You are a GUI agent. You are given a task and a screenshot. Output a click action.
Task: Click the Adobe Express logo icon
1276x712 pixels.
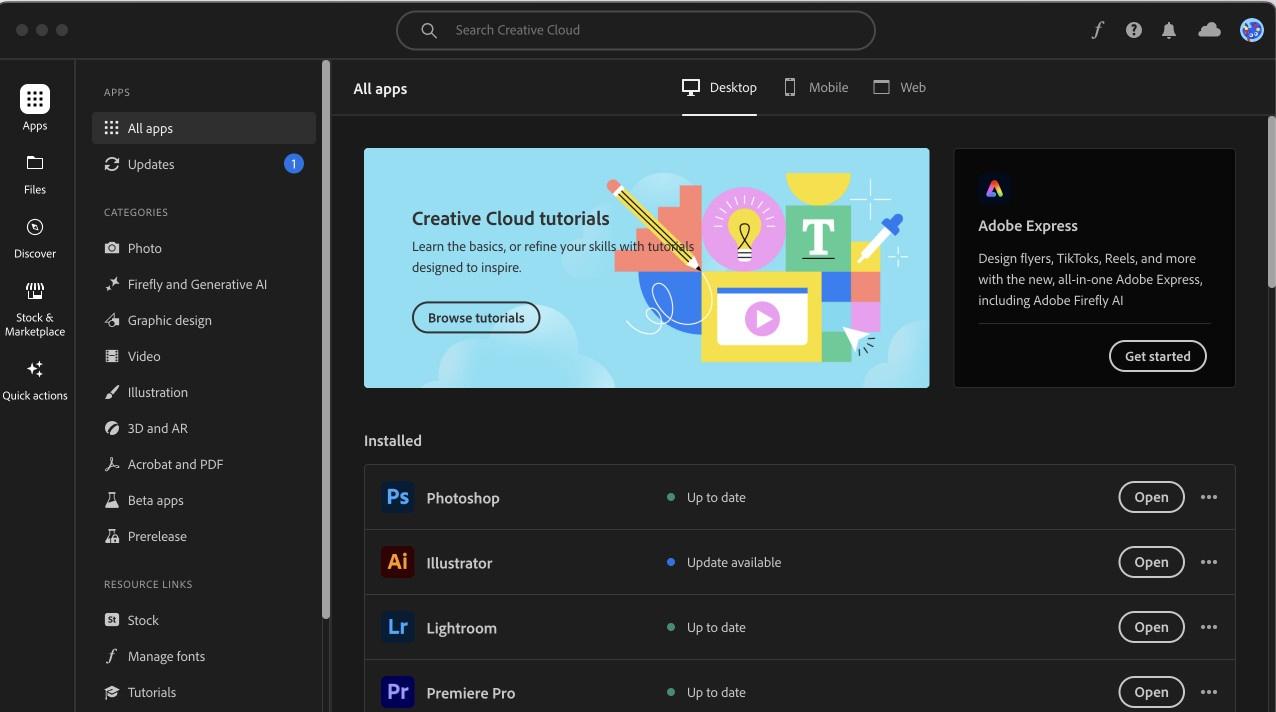pos(994,188)
